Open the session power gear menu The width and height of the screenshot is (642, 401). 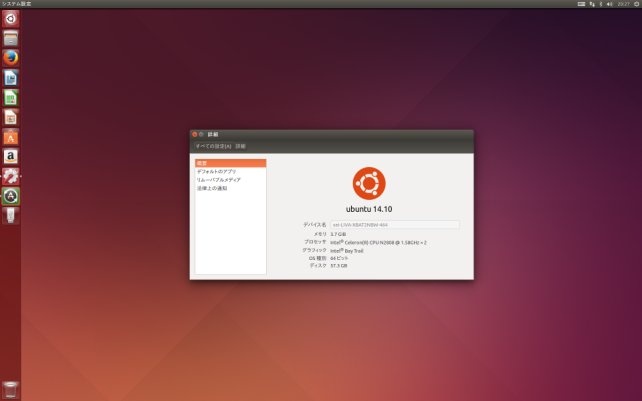(x=637, y=4)
